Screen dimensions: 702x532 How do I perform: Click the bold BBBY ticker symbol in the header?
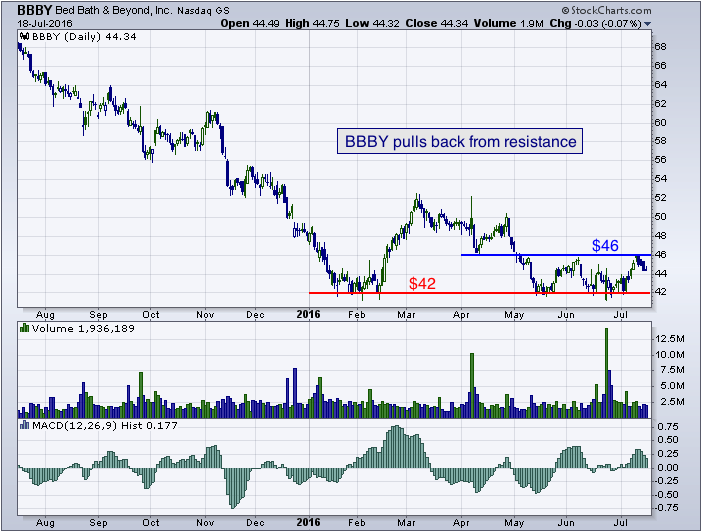click(x=34, y=10)
